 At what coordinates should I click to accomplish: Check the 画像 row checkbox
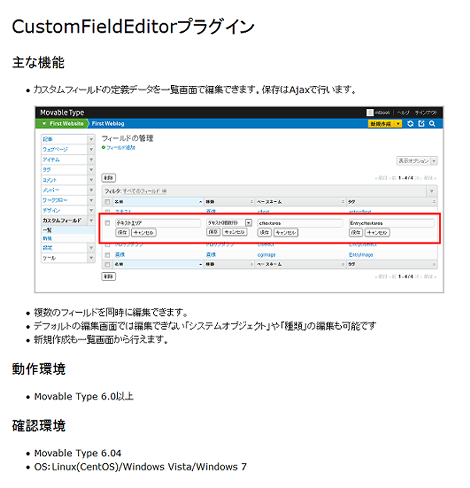[107, 255]
